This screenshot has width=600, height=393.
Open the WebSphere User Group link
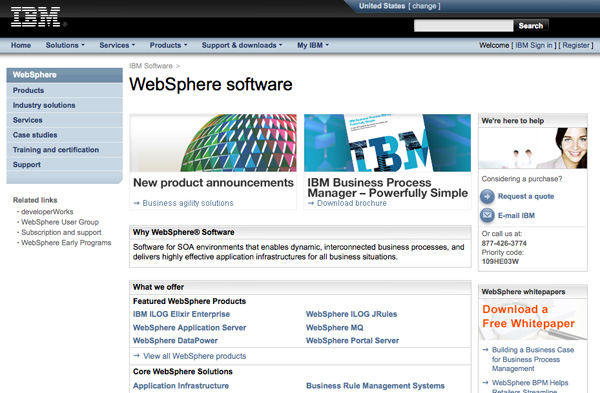click(x=60, y=222)
